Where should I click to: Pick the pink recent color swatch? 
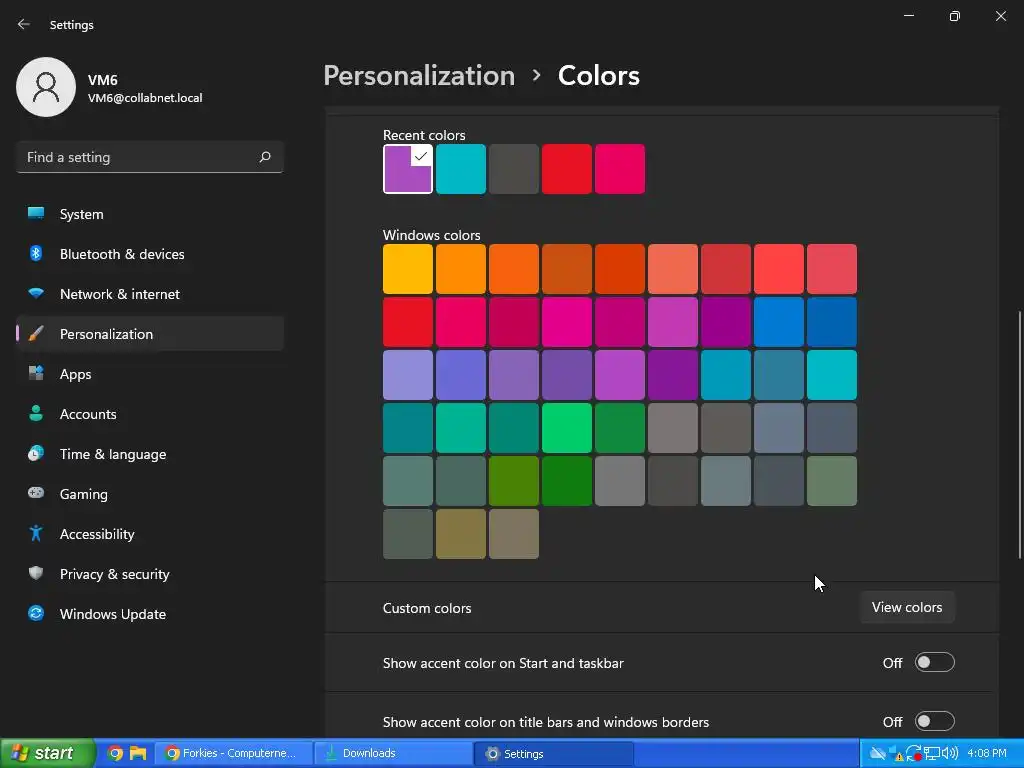pos(620,169)
